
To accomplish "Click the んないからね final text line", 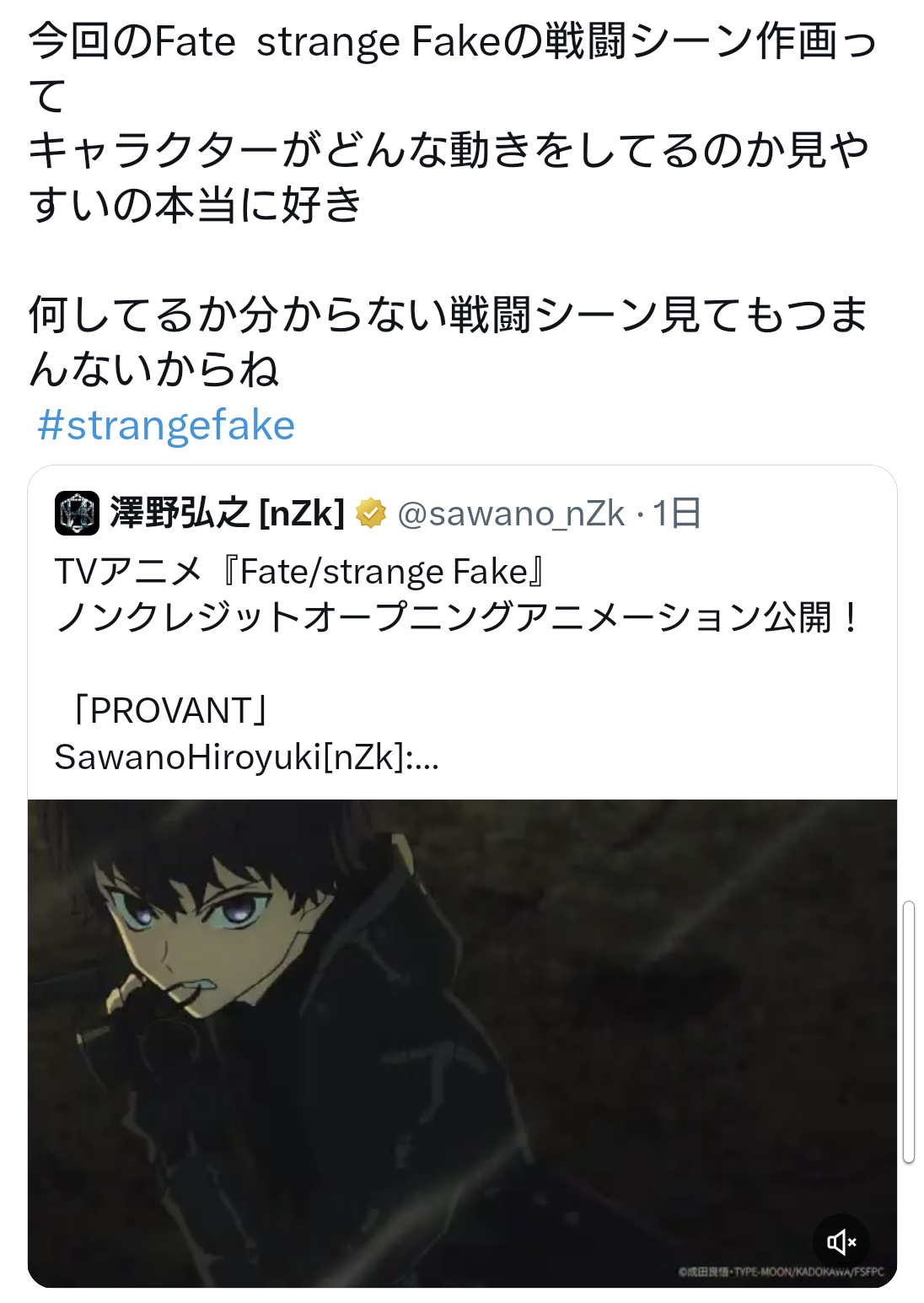I will tap(154, 369).
